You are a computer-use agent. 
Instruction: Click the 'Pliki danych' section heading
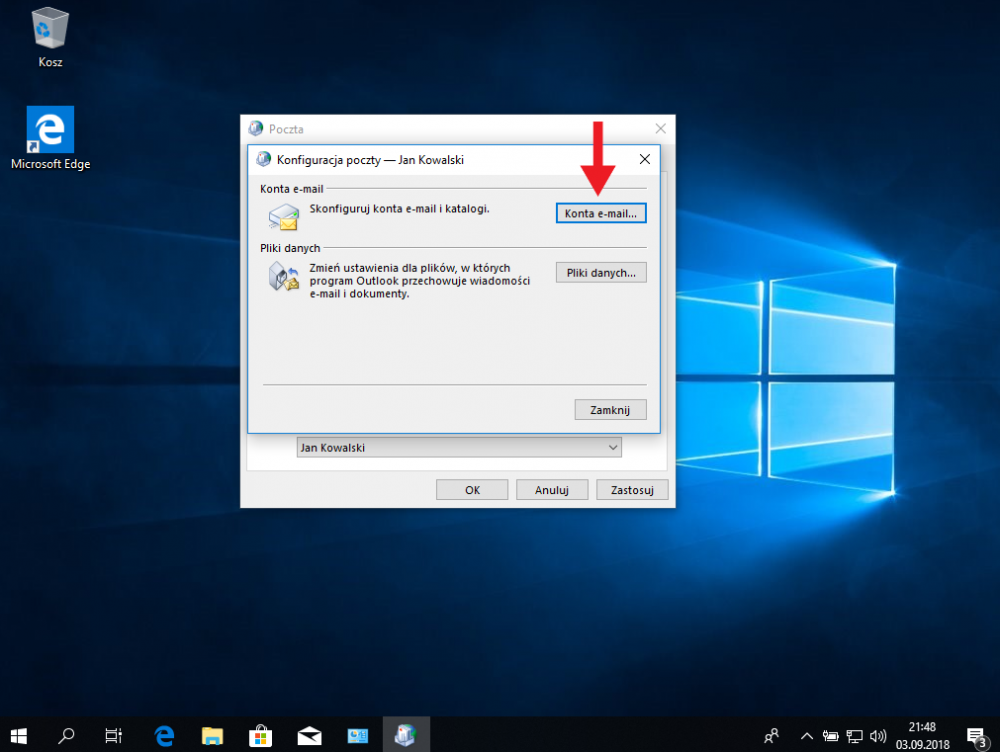pyautogui.click(x=290, y=248)
